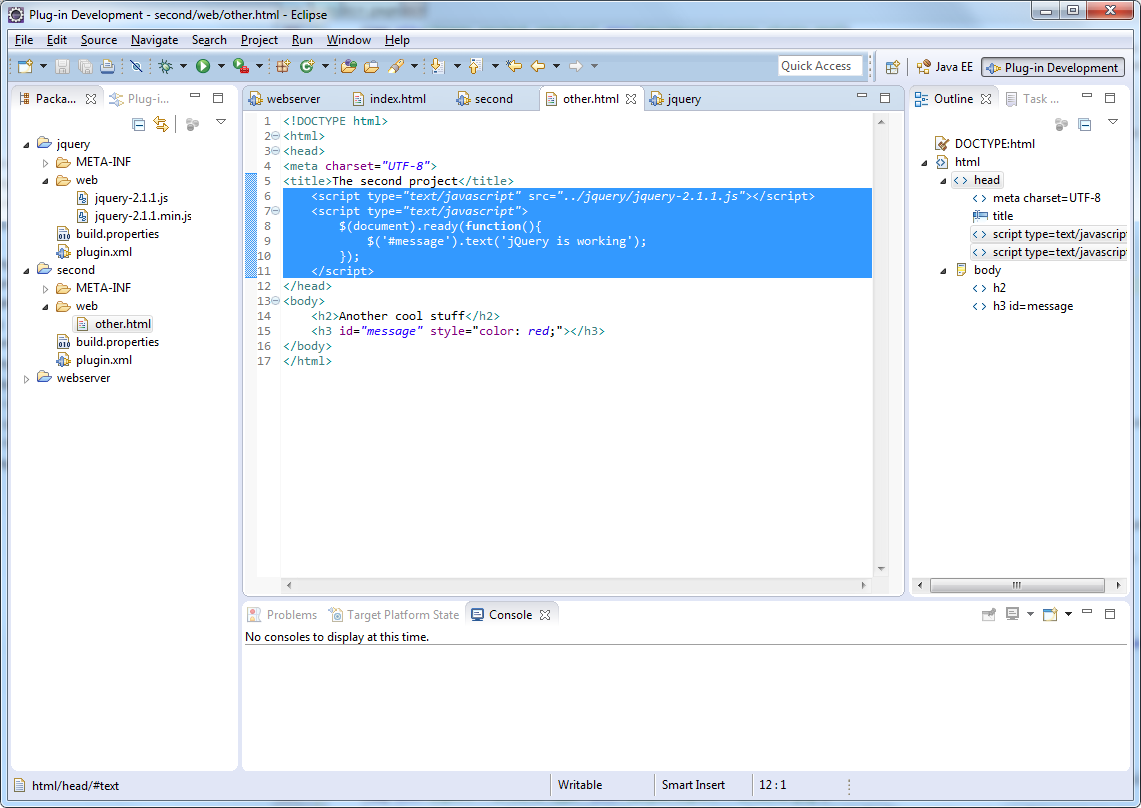Image resolution: width=1141 pixels, height=808 pixels.
Task: Close the other.html editor tab
Action: [631, 99]
